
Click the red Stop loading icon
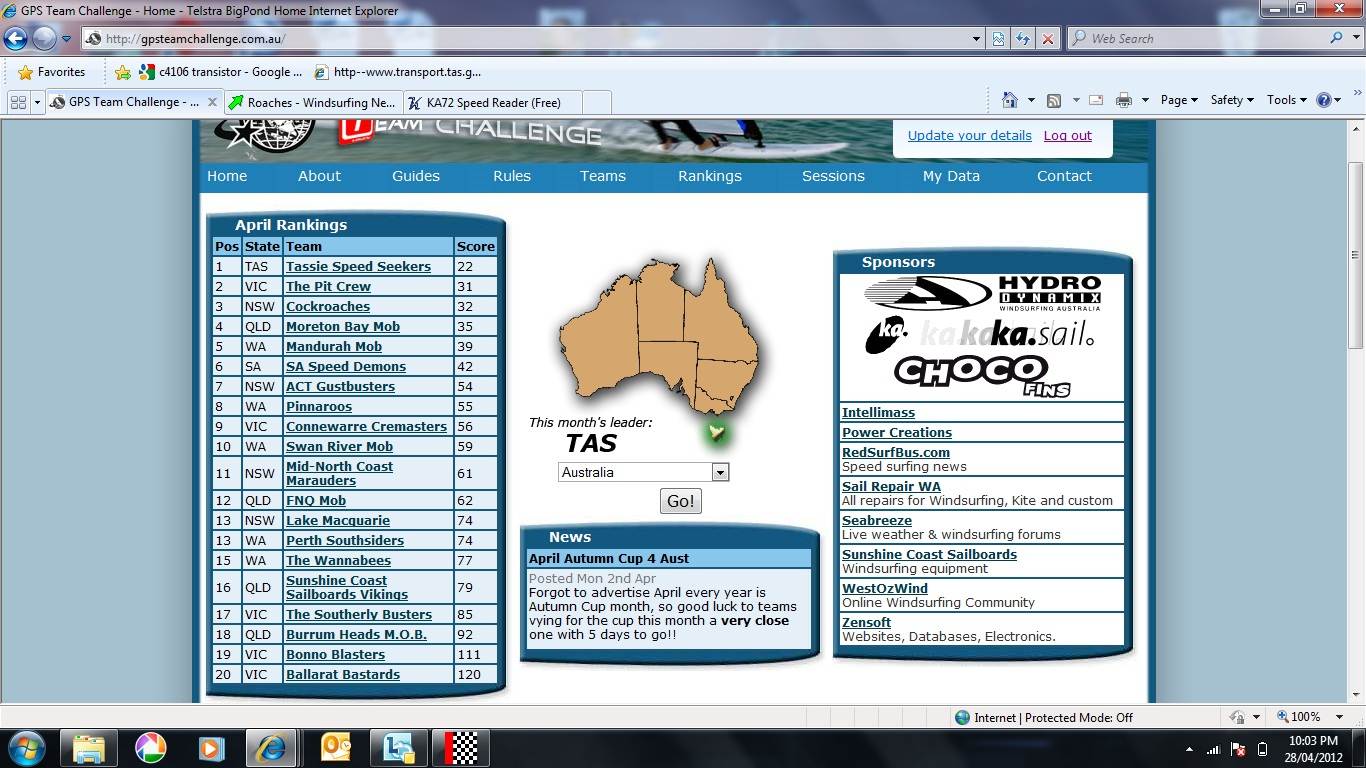[x=1047, y=39]
